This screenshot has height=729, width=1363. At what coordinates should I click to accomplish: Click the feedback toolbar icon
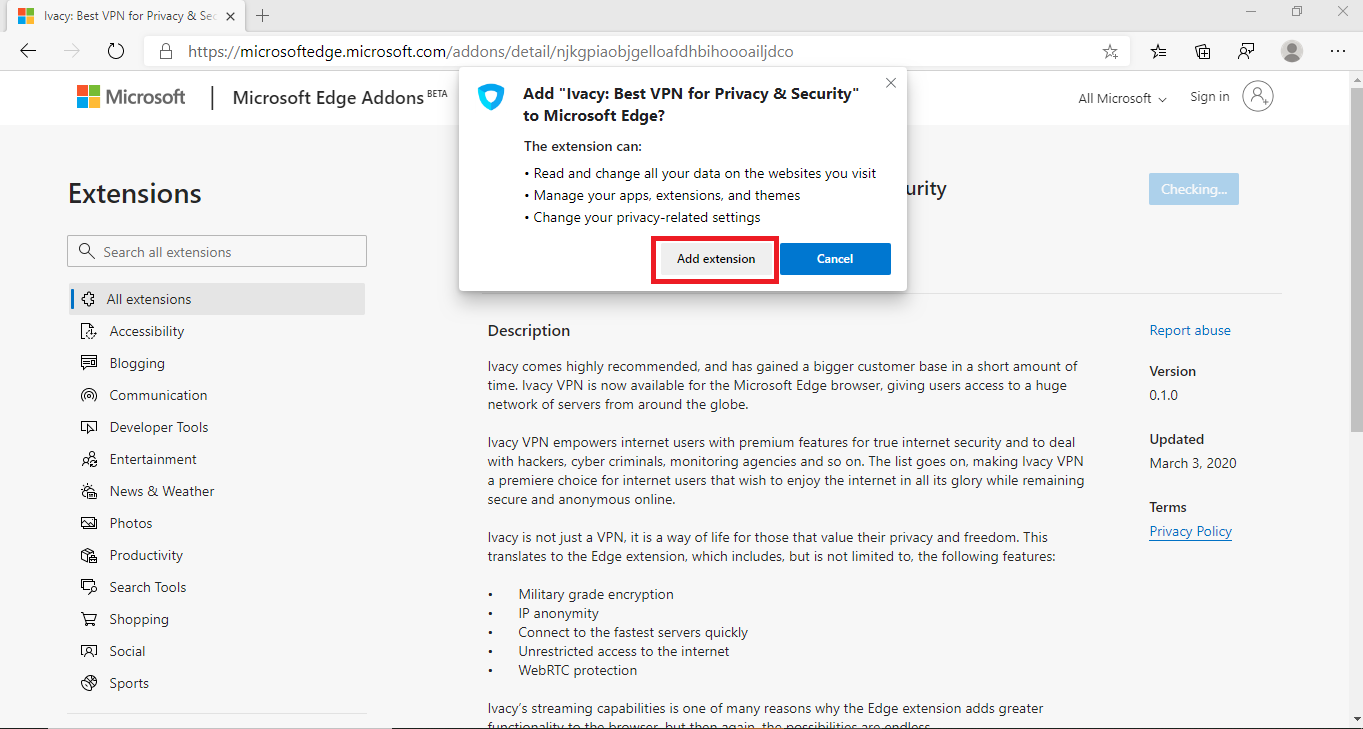point(1246,51)
